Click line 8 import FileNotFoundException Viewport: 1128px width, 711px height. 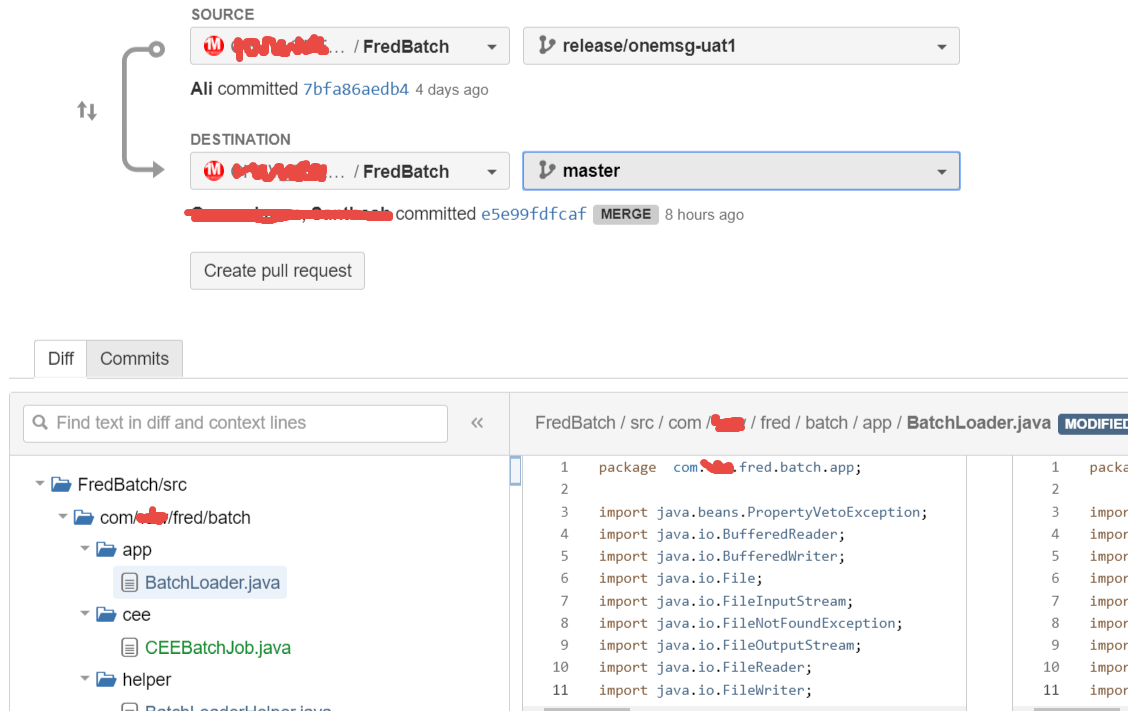750,623
